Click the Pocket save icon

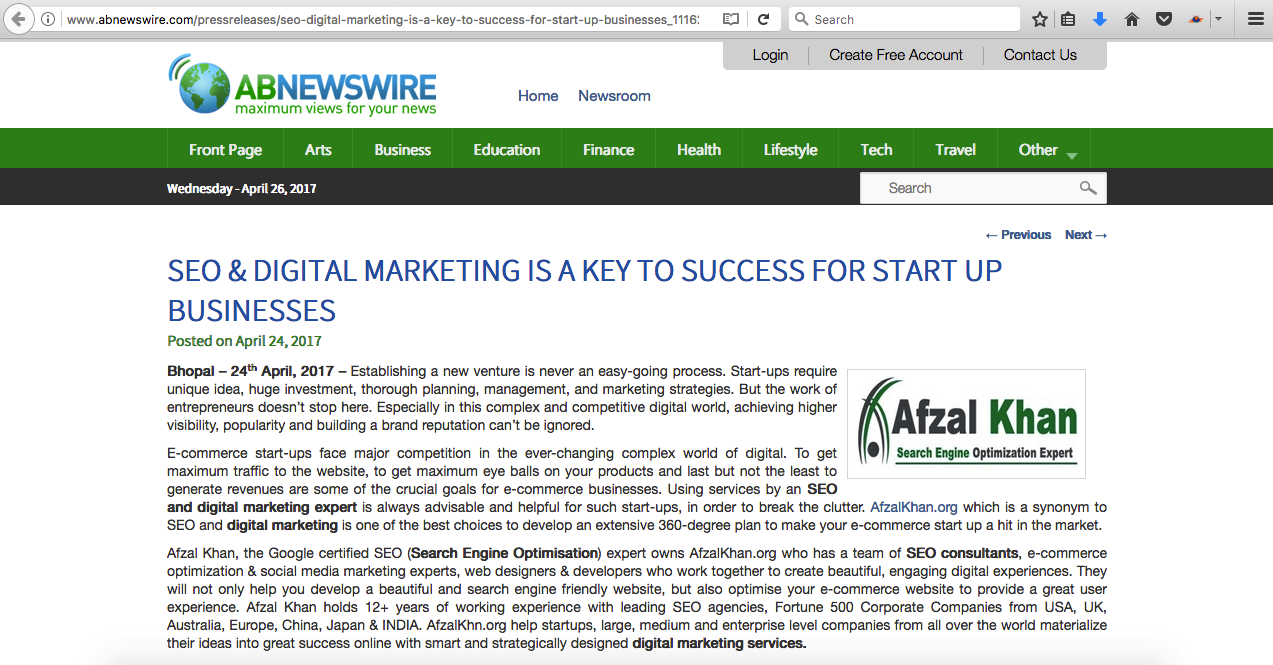click(1163, 19)
